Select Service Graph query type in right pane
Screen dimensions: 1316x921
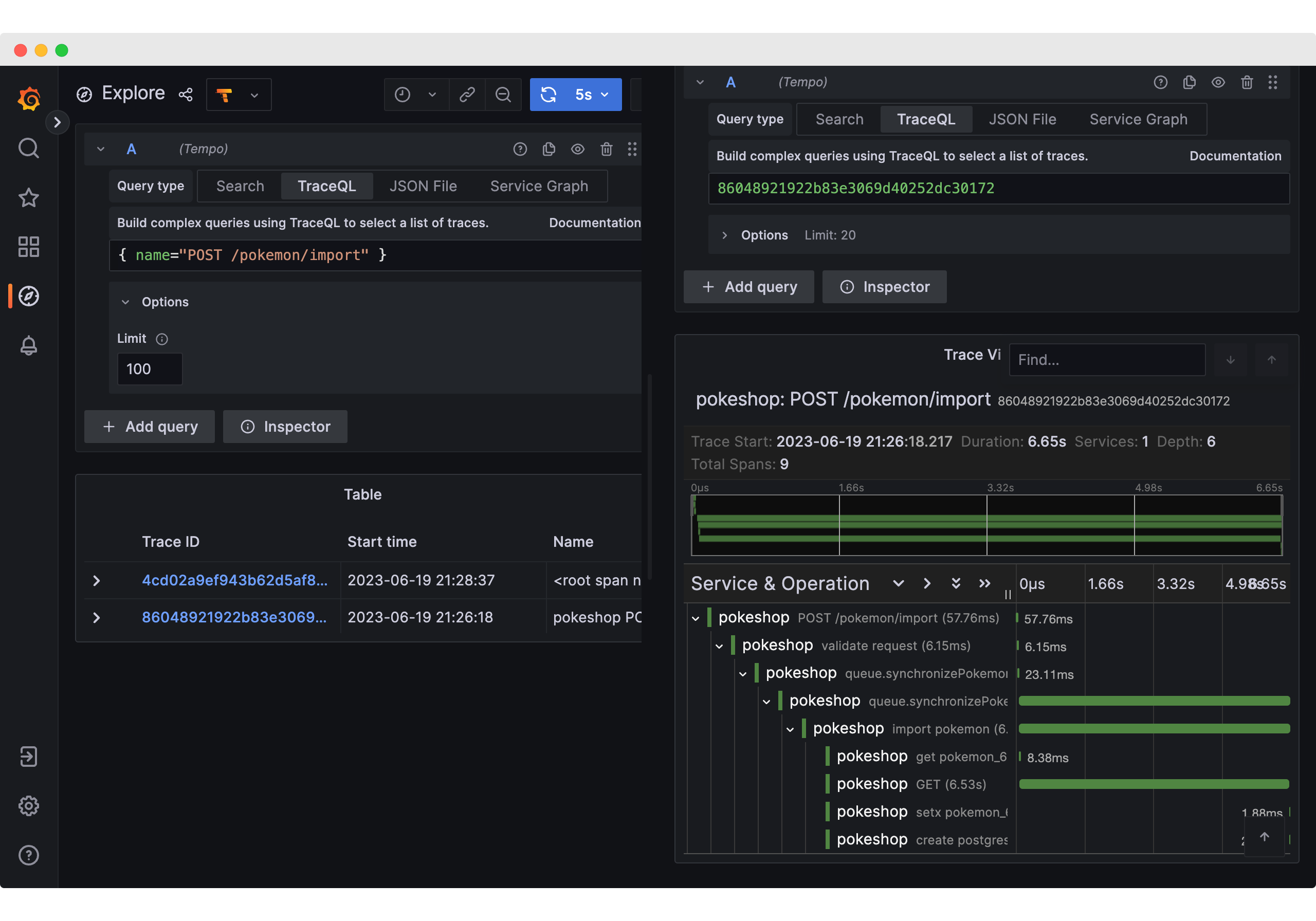click(1138, 119)
